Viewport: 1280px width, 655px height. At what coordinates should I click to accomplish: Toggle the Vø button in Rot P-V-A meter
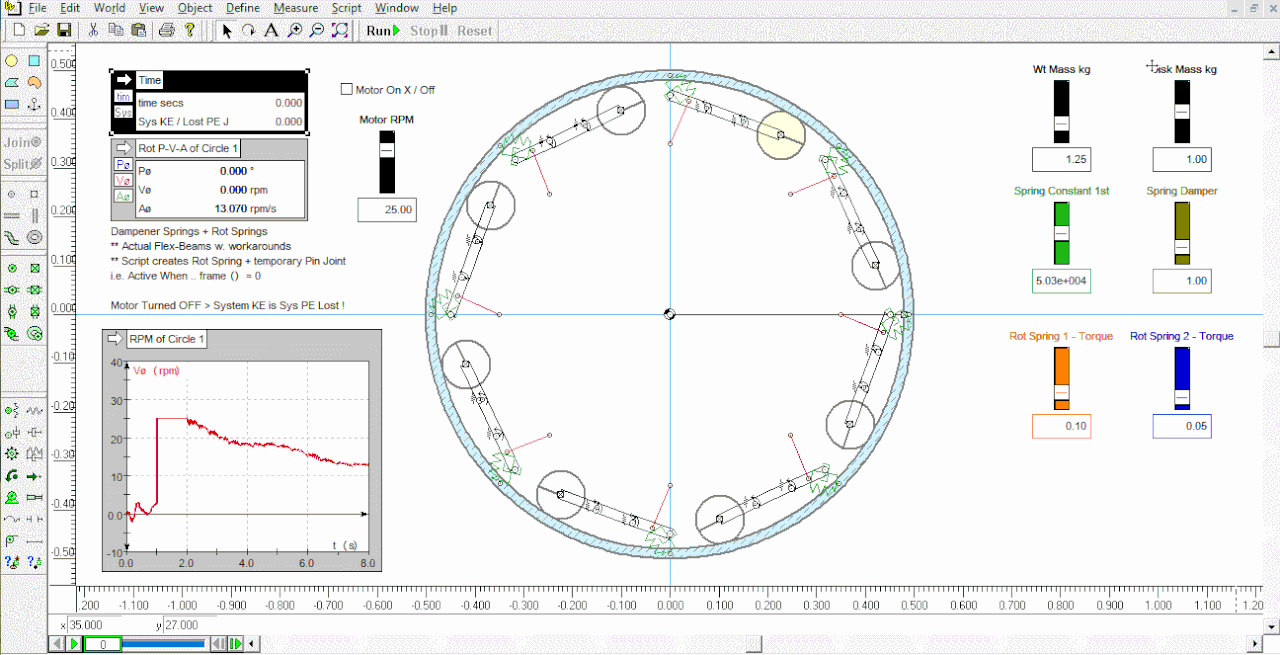point(123,181)
